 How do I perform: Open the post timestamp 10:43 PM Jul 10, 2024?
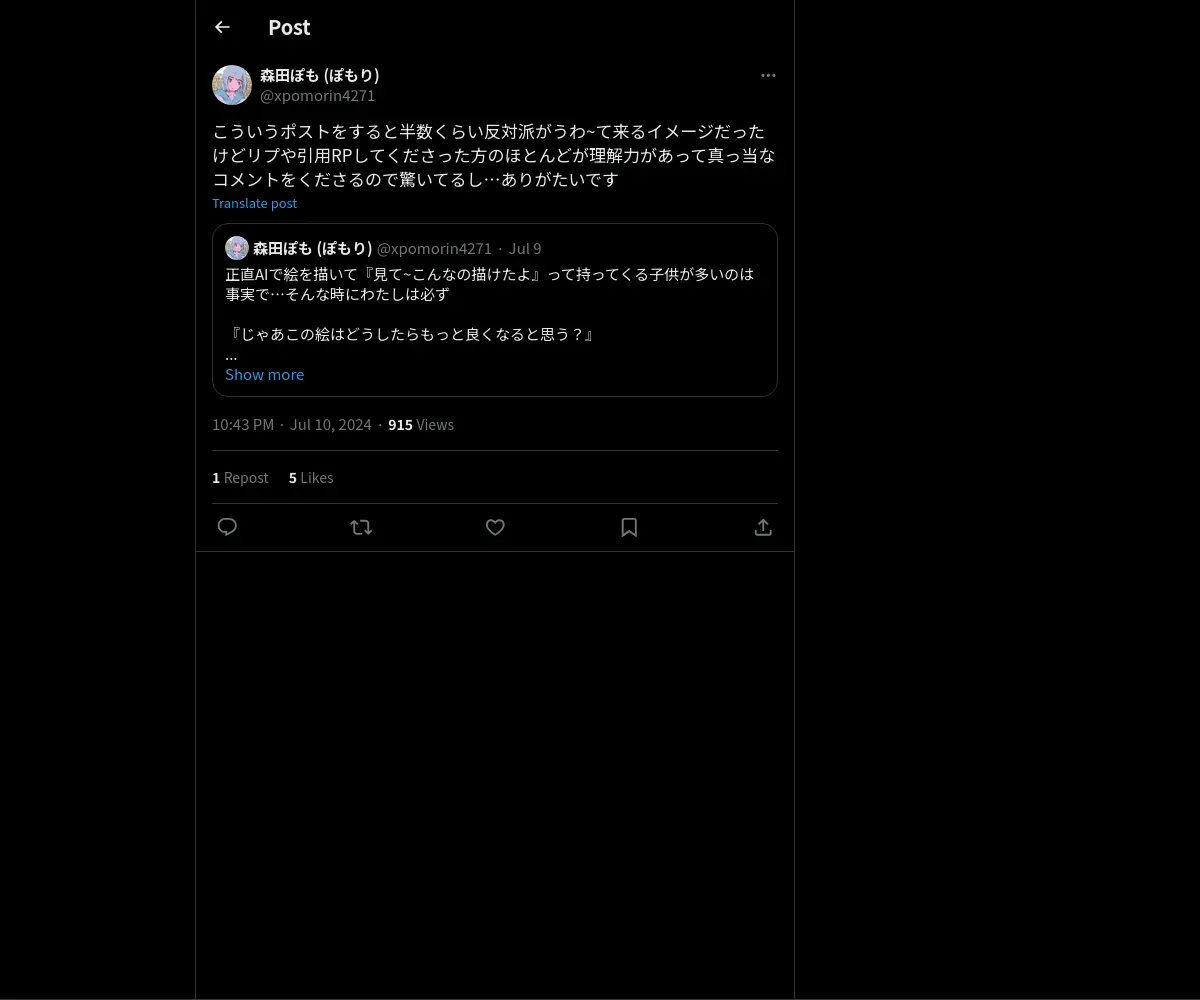click(292, 425)
